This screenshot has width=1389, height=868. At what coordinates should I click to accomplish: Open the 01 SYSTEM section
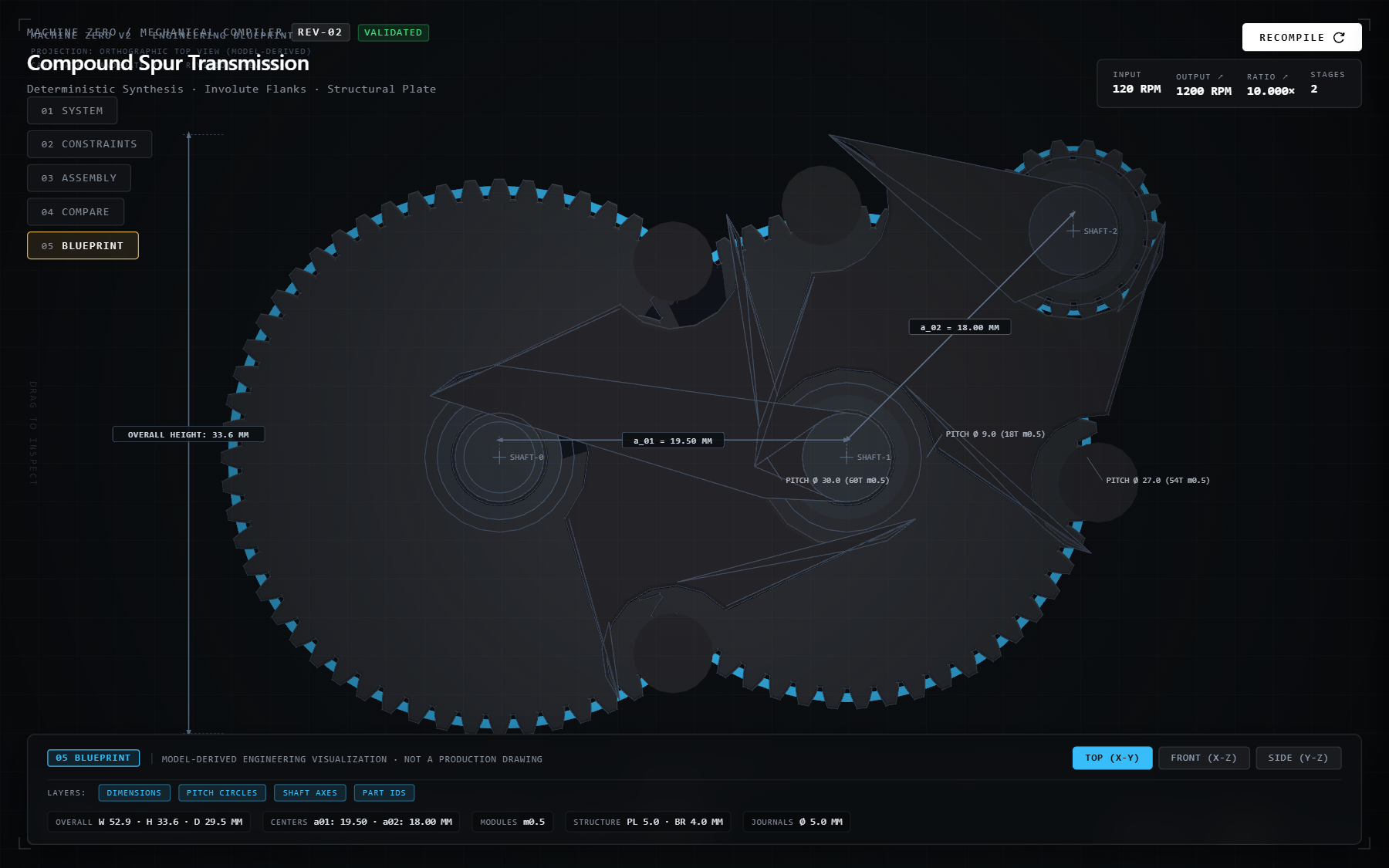[73, 110]
